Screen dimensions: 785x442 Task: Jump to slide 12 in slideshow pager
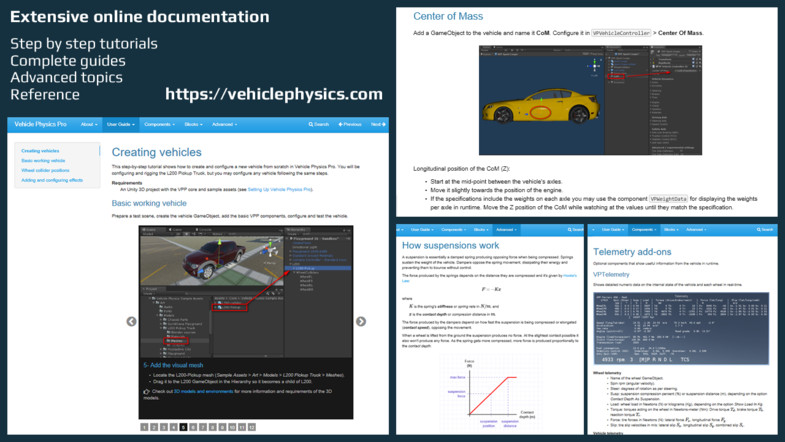click(252, 427)
